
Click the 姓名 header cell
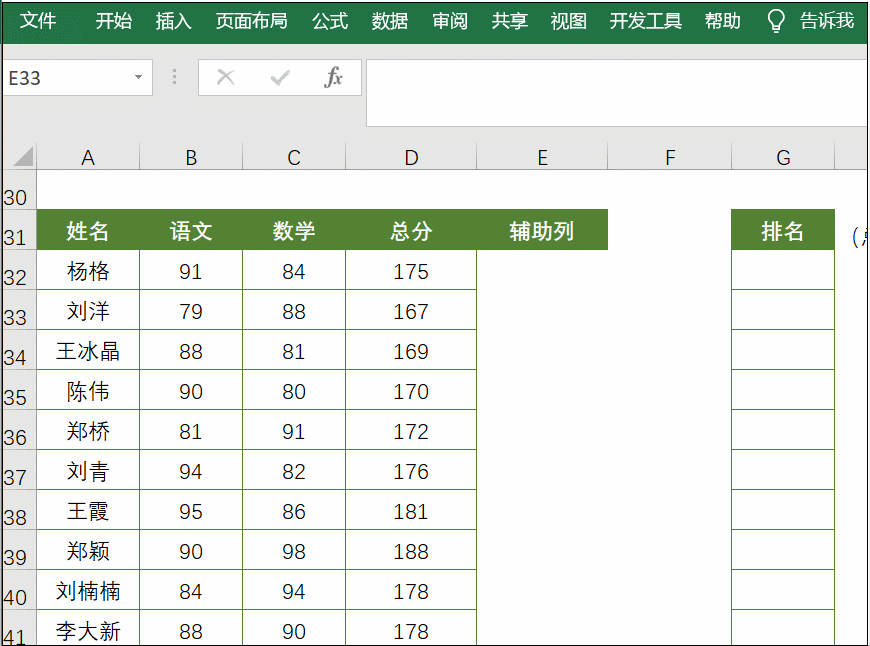tap(88, 230)
